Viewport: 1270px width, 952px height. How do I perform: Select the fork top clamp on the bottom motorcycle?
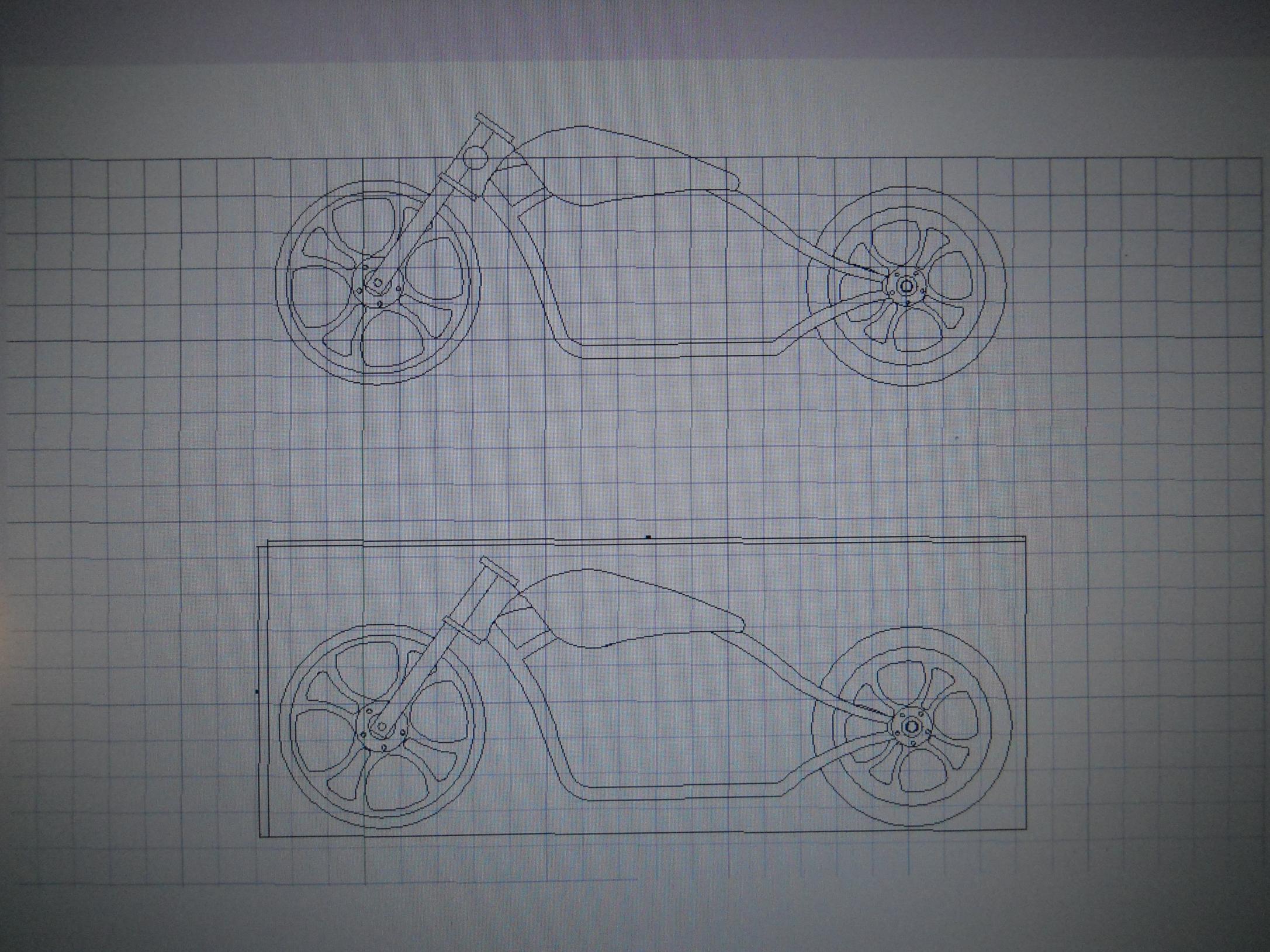point(500,570)
